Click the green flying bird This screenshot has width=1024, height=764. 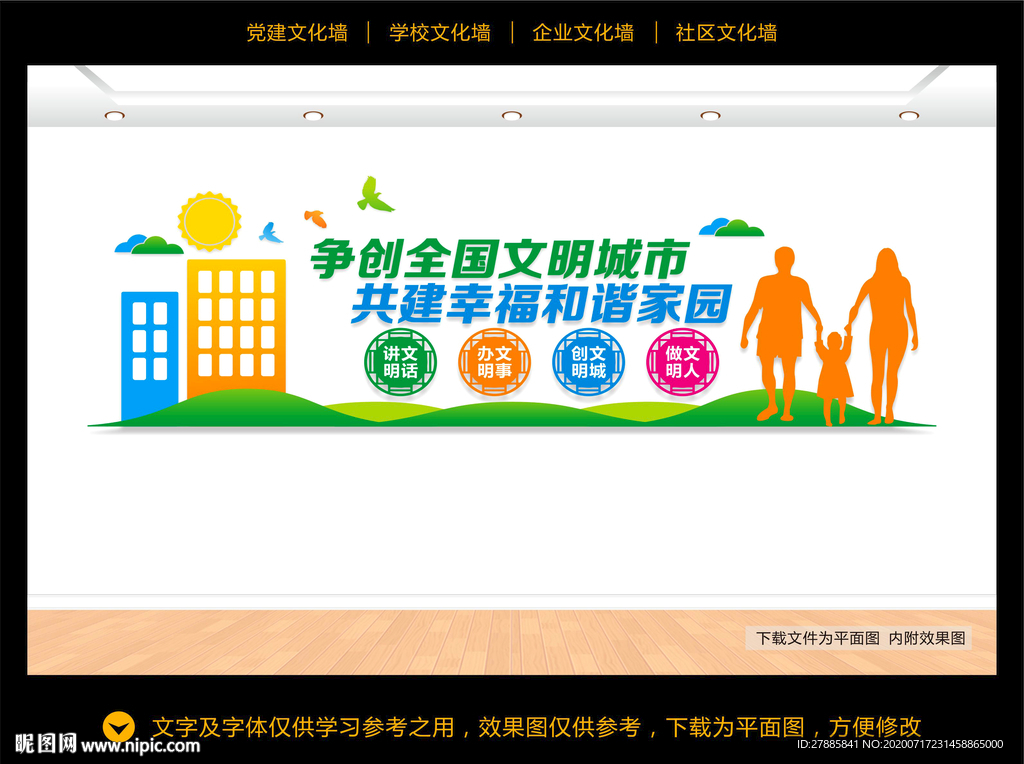[375, 195]
